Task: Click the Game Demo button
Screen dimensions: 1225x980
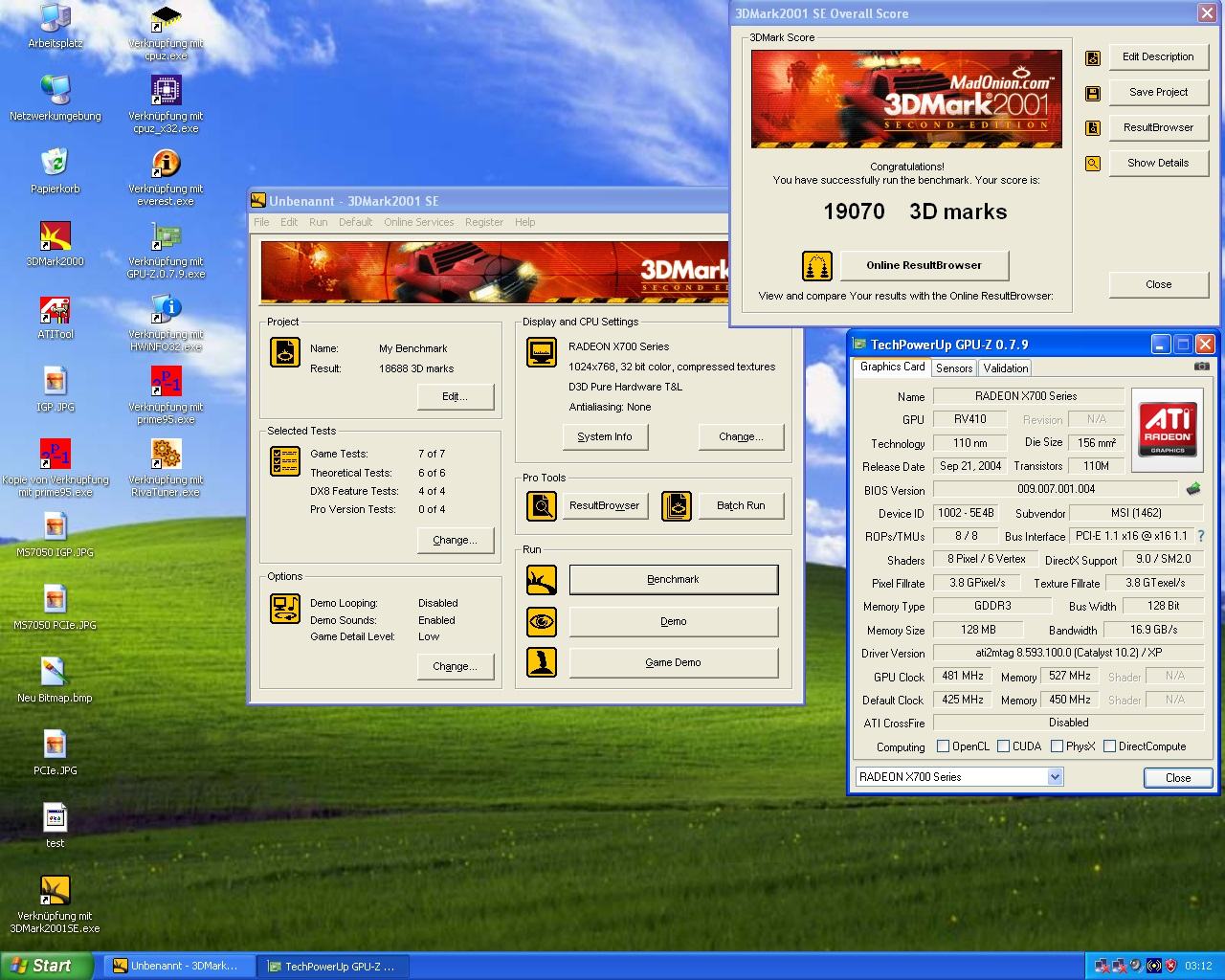Action: coord(673,662)
